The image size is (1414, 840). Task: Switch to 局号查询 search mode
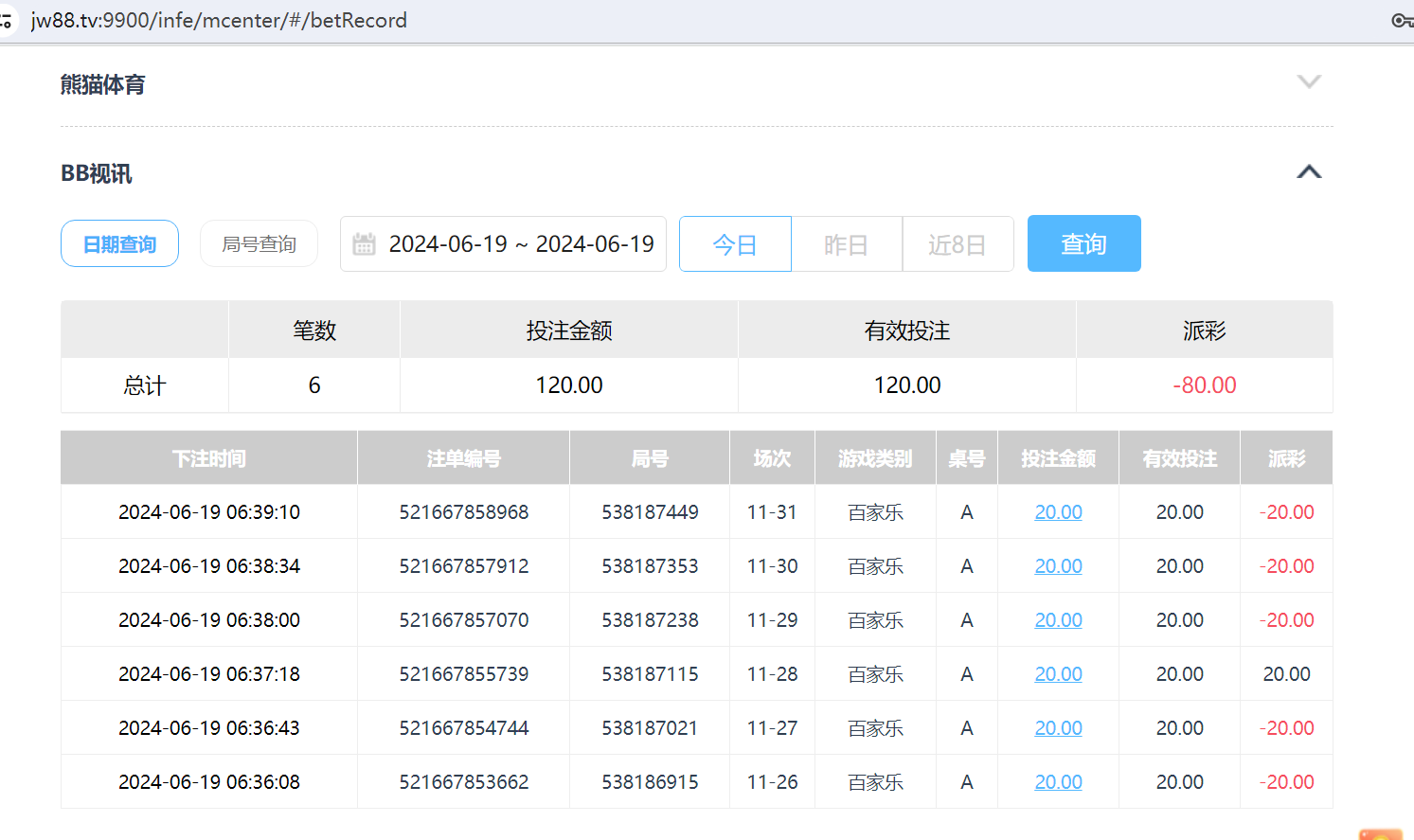tap(259, 243)
